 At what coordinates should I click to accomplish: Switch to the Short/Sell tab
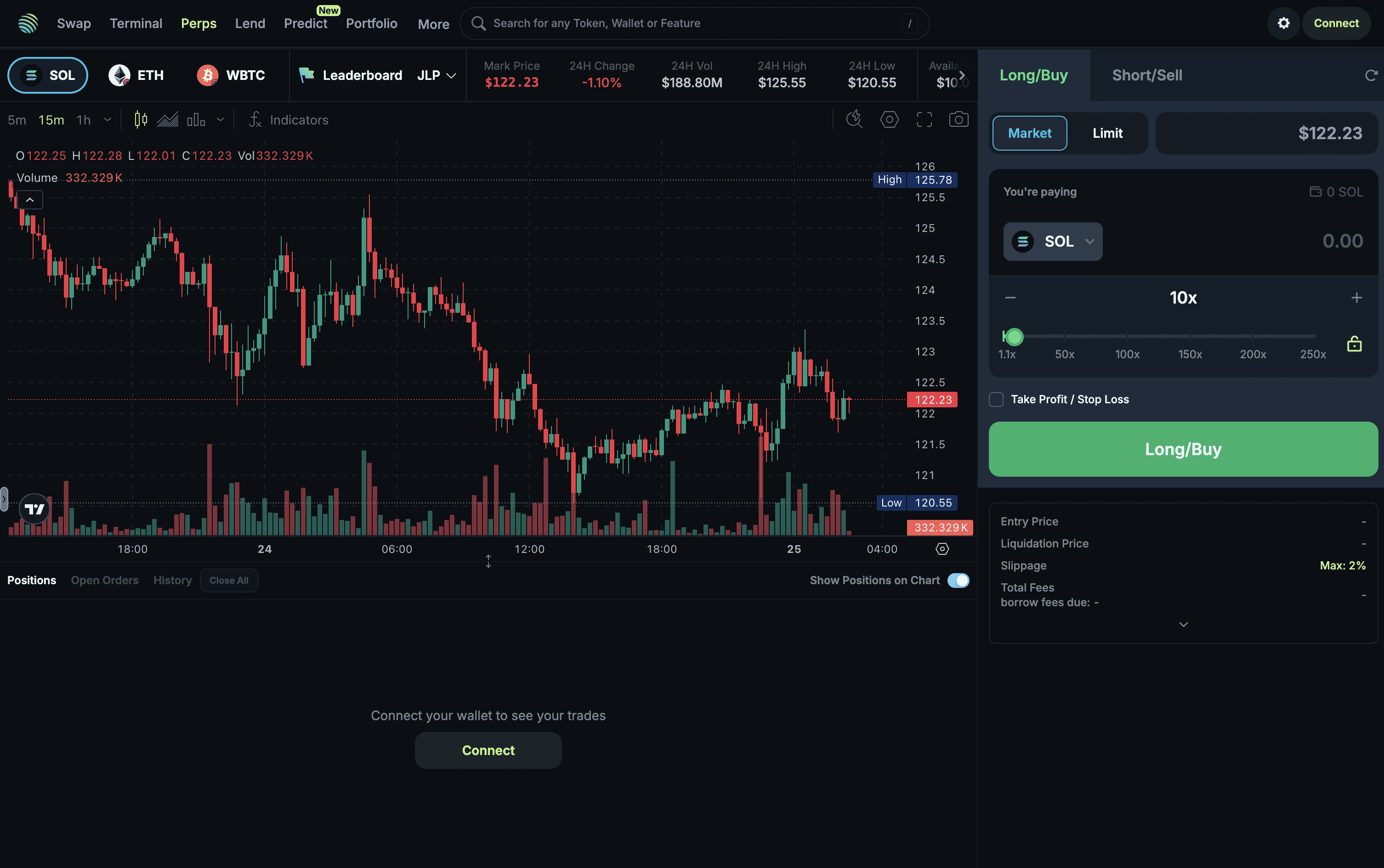tap(1147, 75)
